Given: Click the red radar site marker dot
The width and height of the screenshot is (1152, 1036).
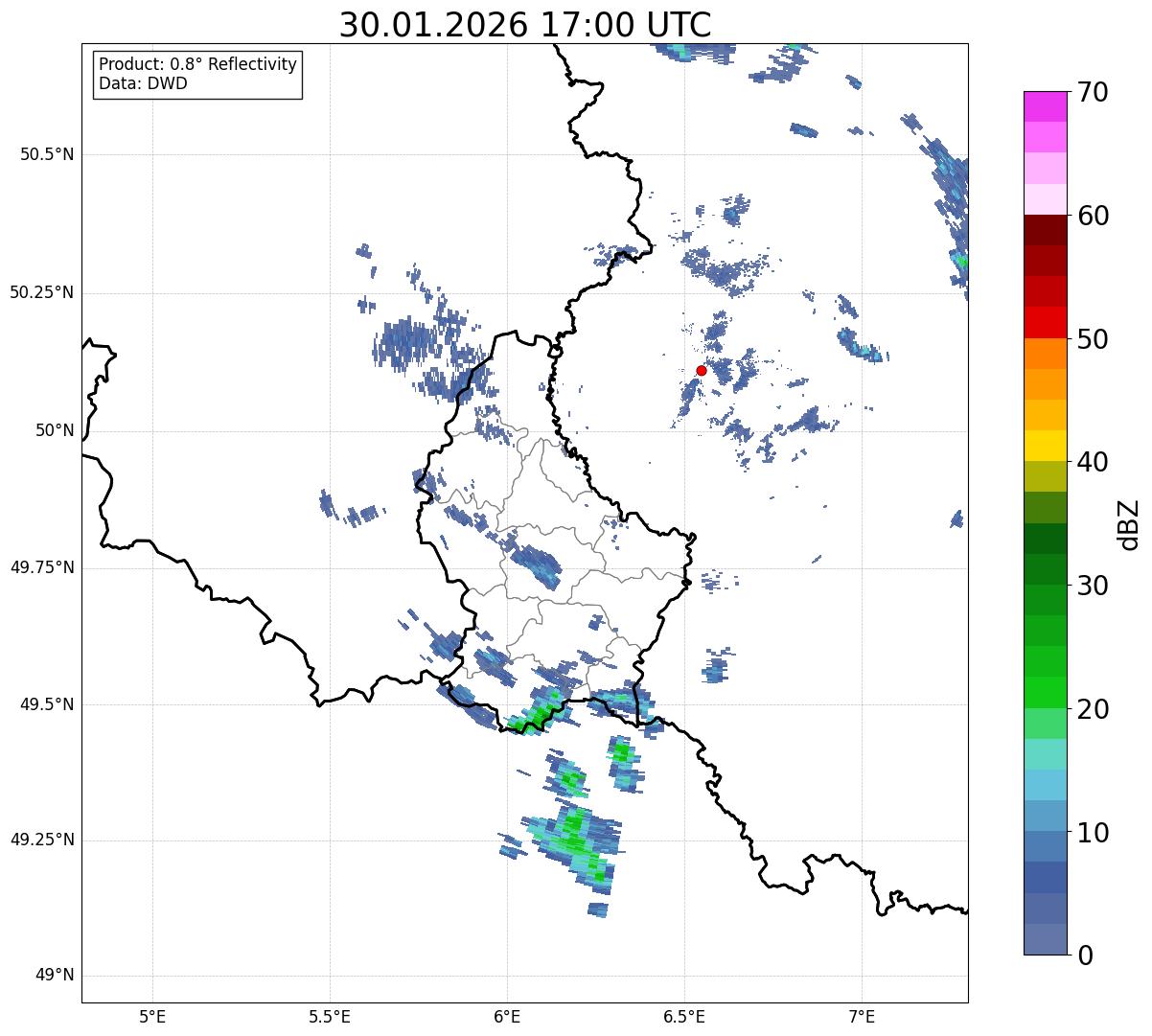Looking at the screenshot, I should coord(701,370).
